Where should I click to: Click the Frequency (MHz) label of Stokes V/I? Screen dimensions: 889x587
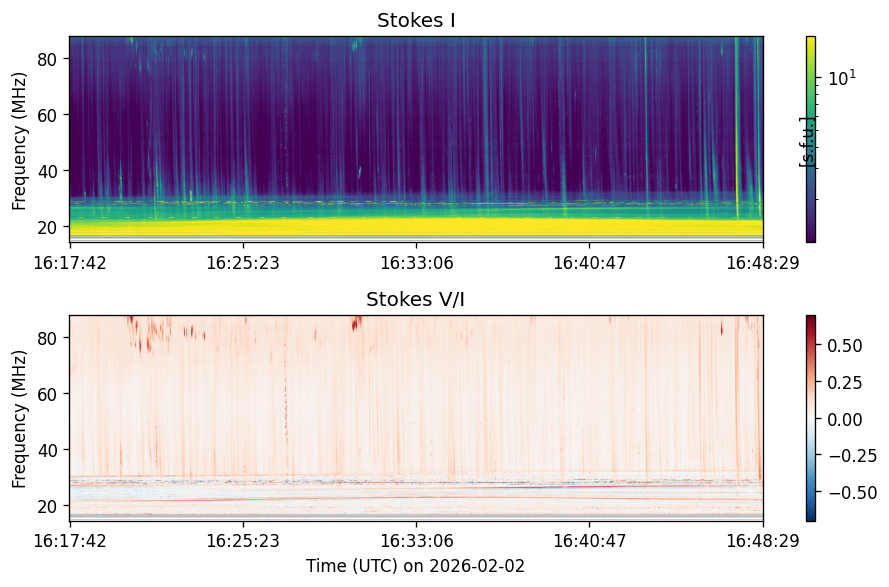(19, 419)
